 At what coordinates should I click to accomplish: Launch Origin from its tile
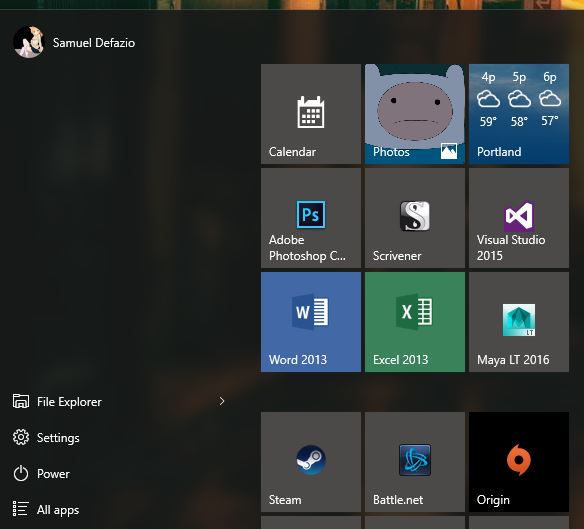pyautogui.click(x=519, y=462)
